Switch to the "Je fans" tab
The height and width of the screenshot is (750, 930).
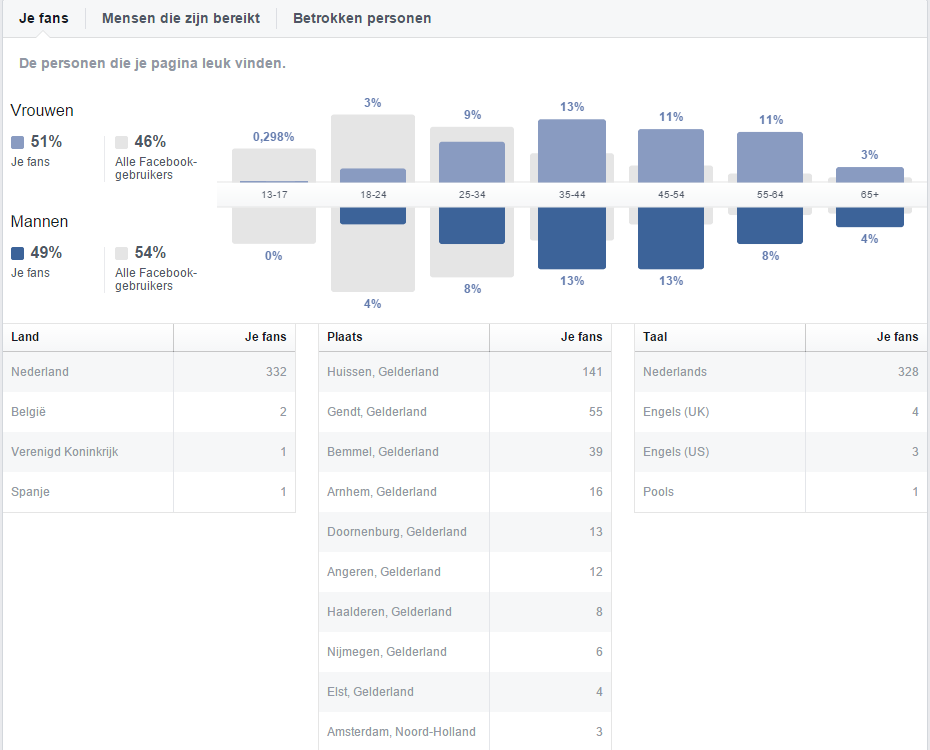pyautogui.click(x=44, y=18)
